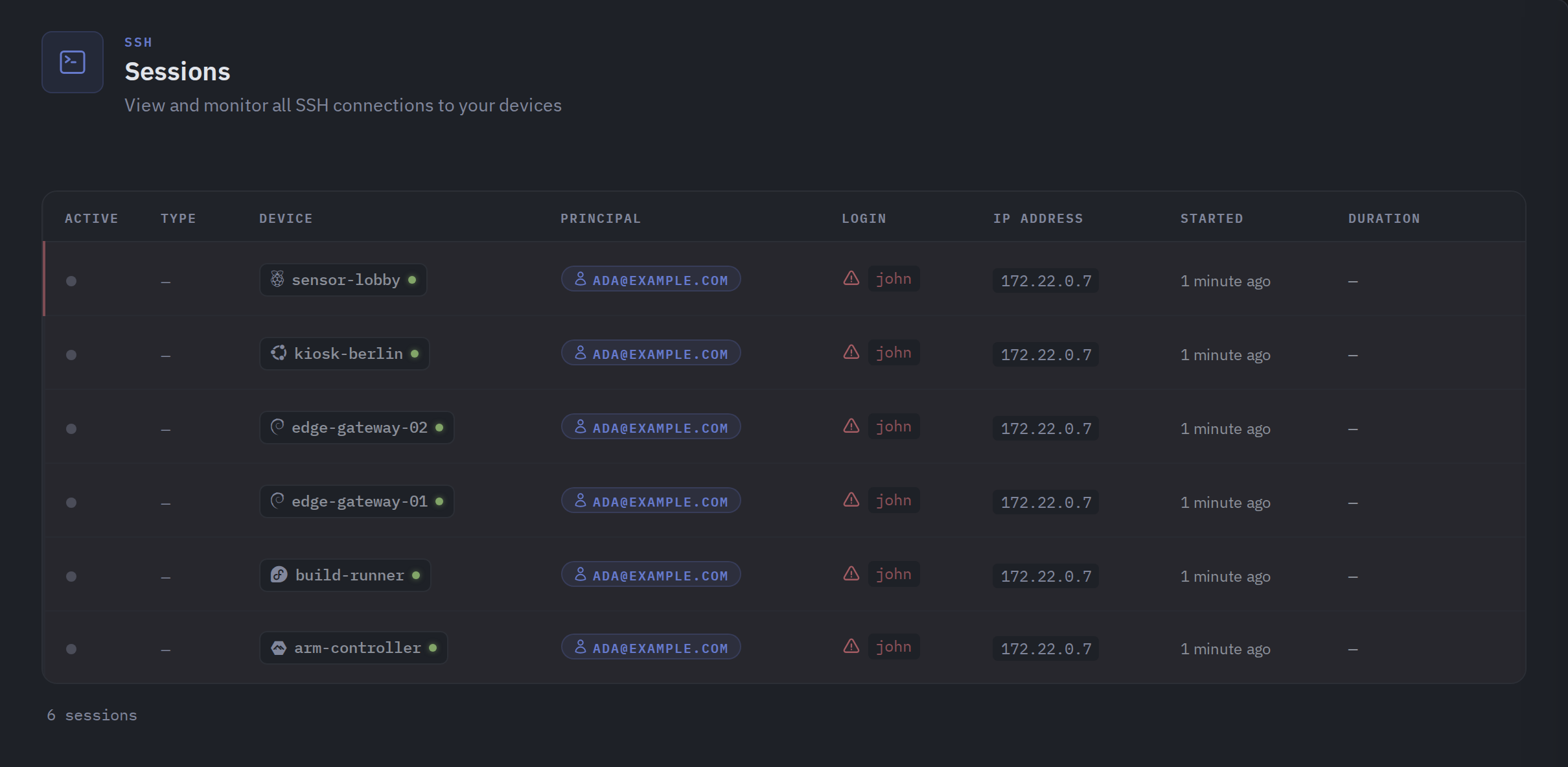The image size is (1568, 767).
Task: Click warning triangle in kiosk-berlin row
Action: point(851,352)
